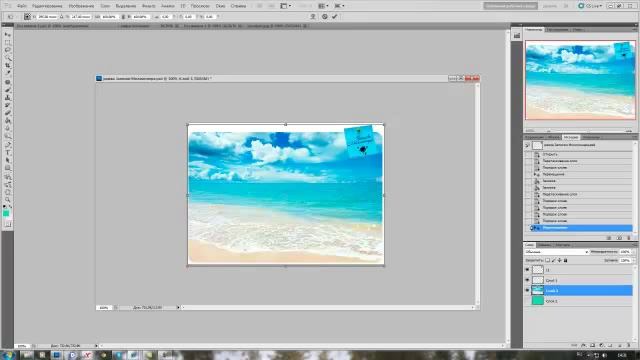Toggle lock position in Layers panel
This screenshot has height=360, width=640.
tap(560, 260)
